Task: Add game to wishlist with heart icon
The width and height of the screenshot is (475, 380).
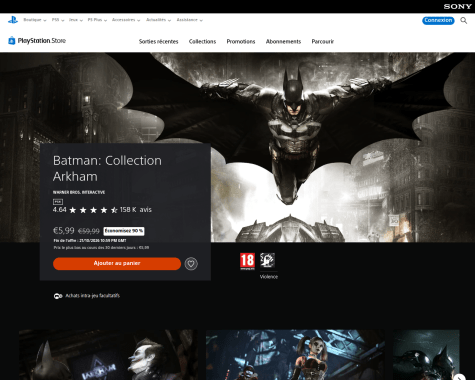Action: click(191, 264)
